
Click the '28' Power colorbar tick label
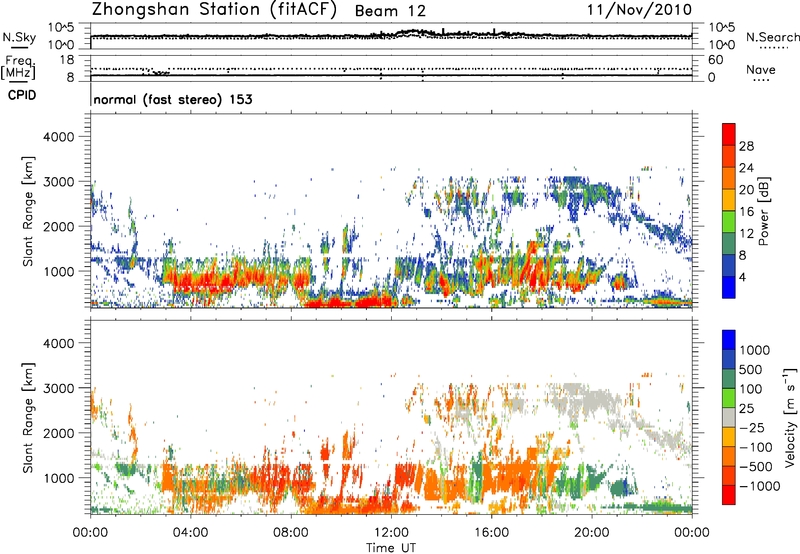(x=746, y=146)
